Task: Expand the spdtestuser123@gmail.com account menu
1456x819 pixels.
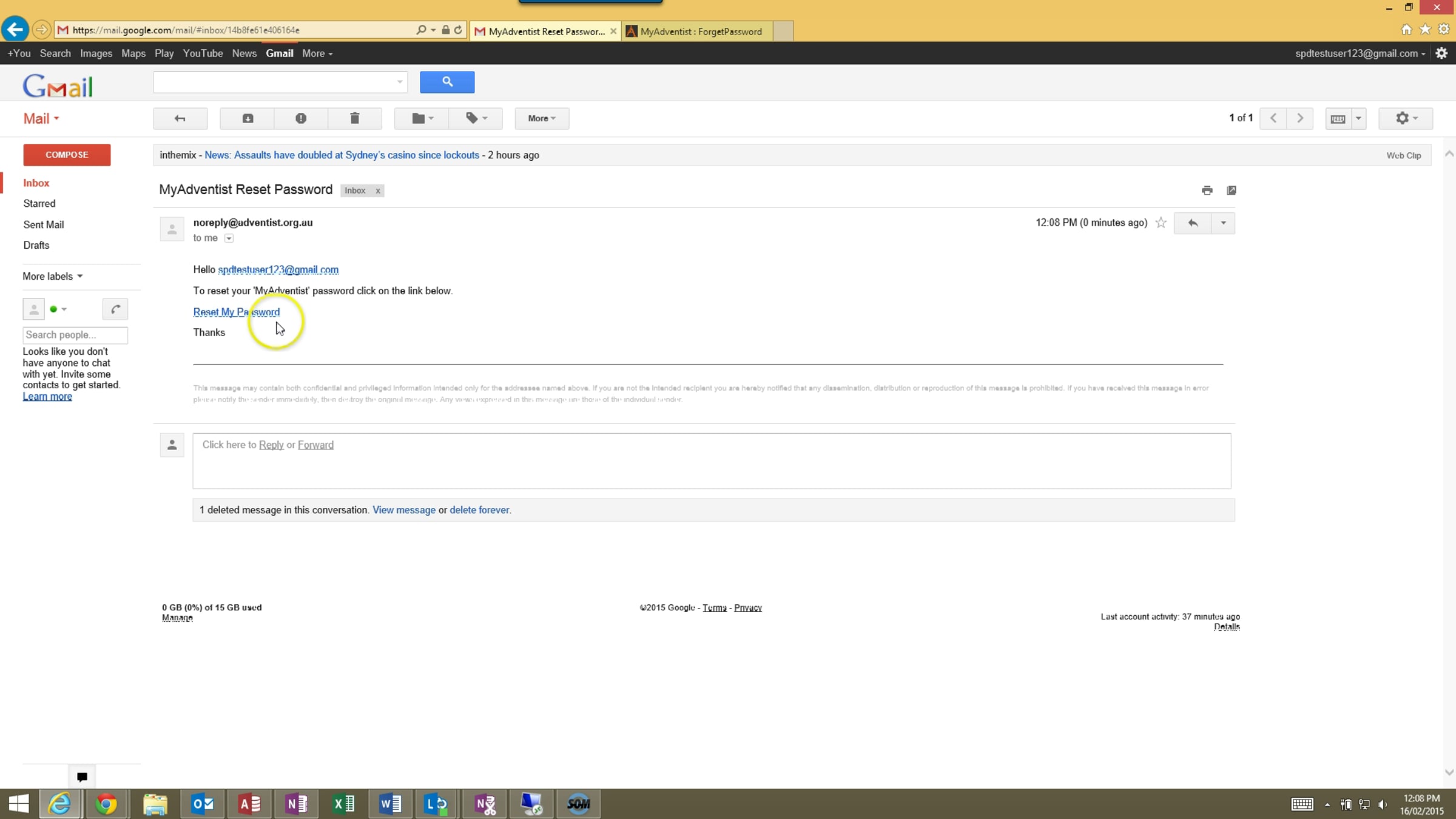Action: pos(1360,53)
